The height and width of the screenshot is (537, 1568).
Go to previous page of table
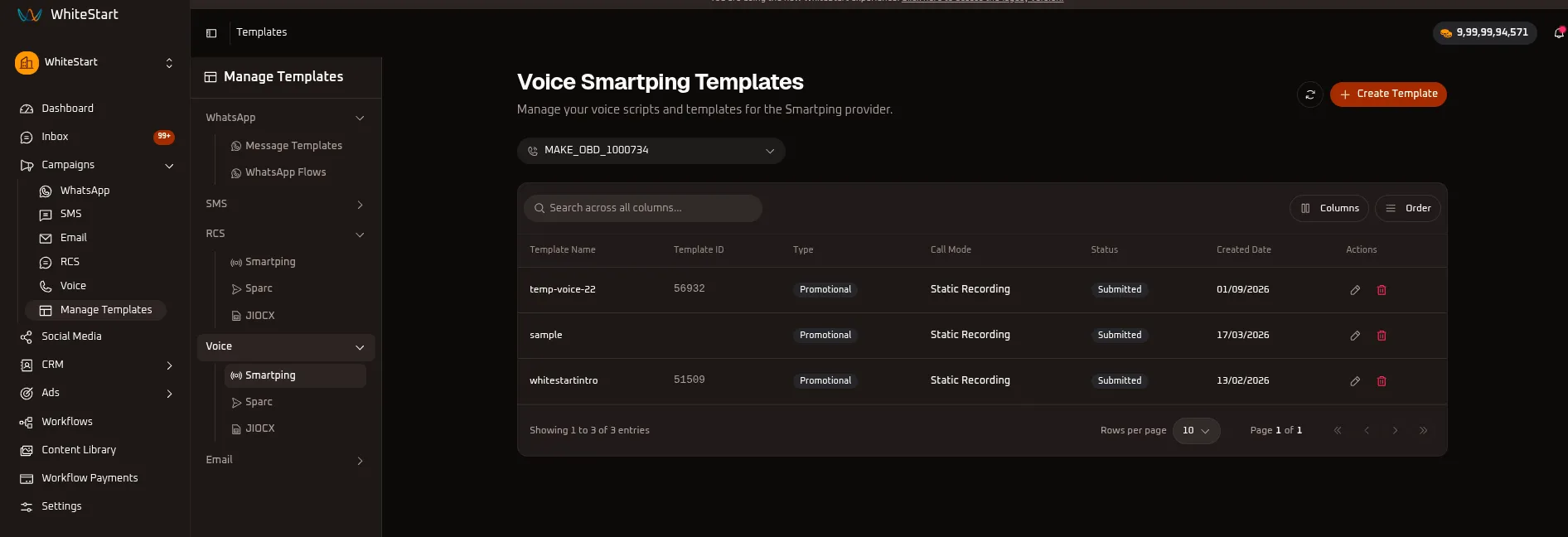tap(1367, 430)
